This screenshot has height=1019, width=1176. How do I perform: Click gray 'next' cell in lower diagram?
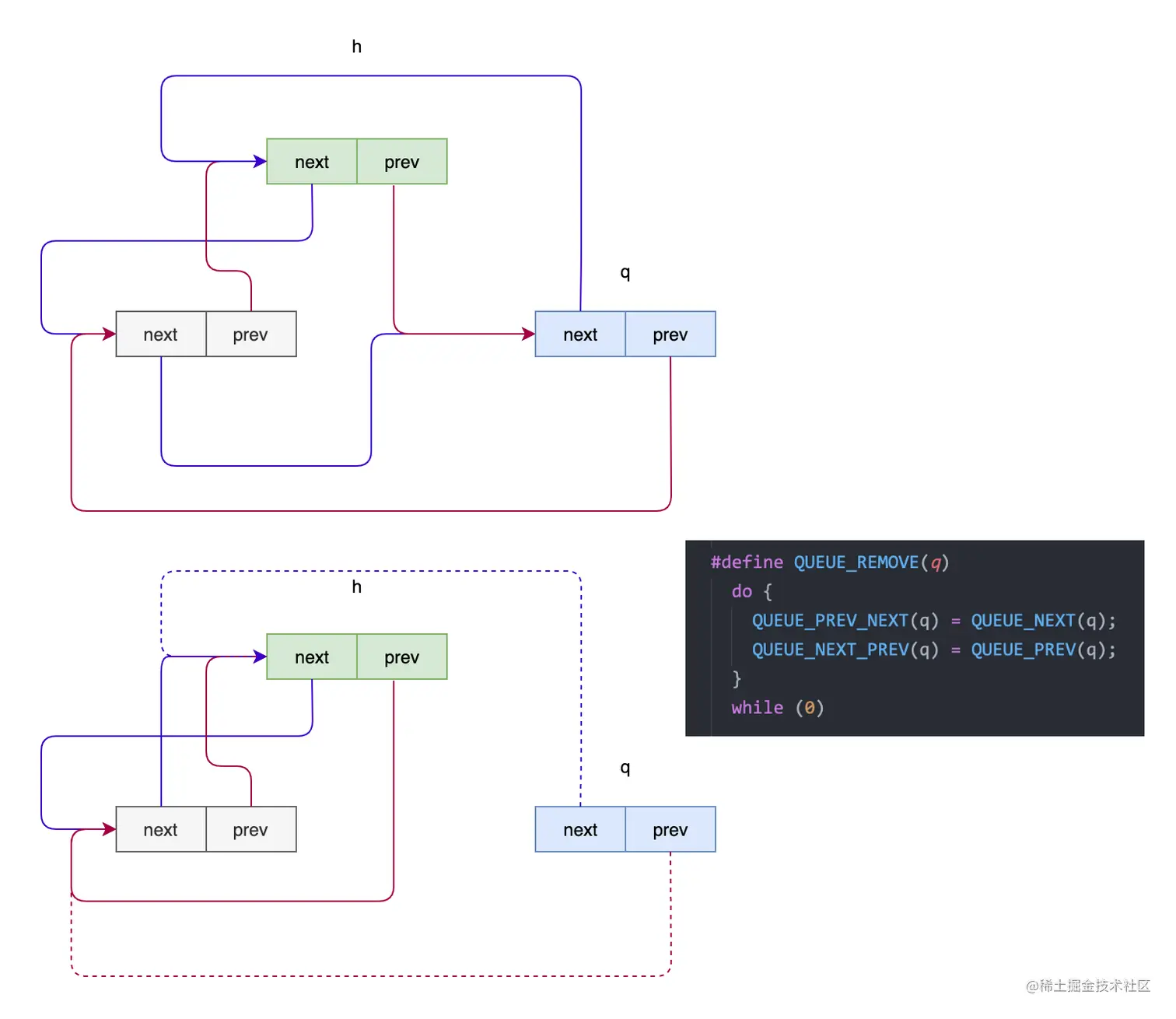coord(161,830)
